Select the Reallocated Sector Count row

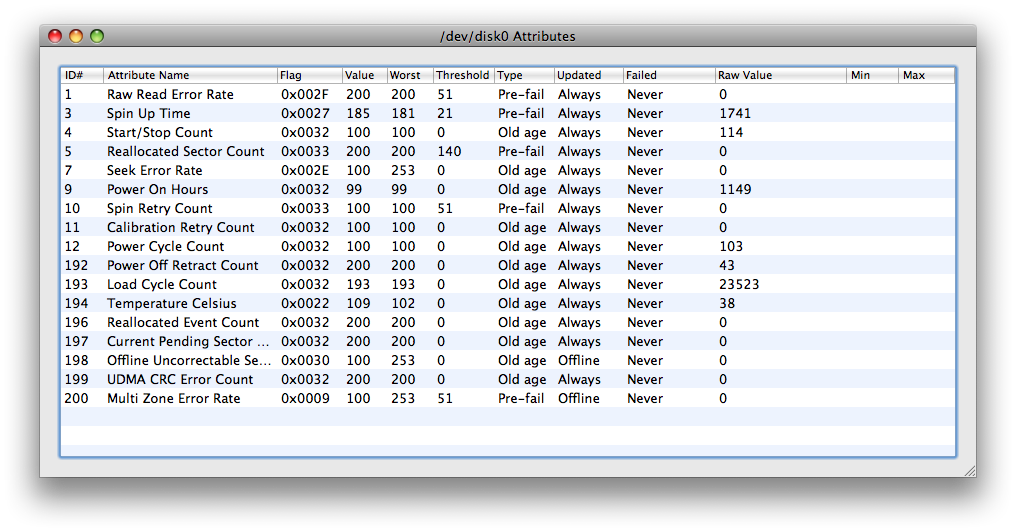(x=508, y=152)
